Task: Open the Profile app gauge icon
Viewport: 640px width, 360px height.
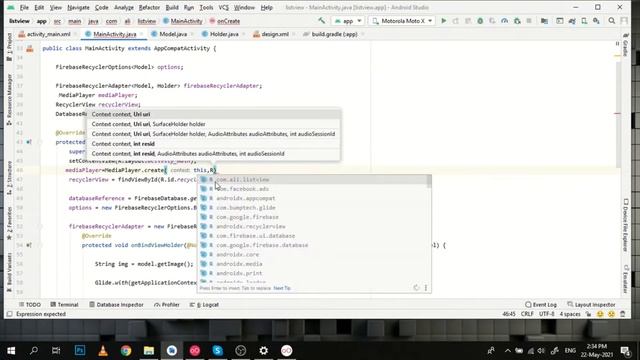Action: pos(504,21)
